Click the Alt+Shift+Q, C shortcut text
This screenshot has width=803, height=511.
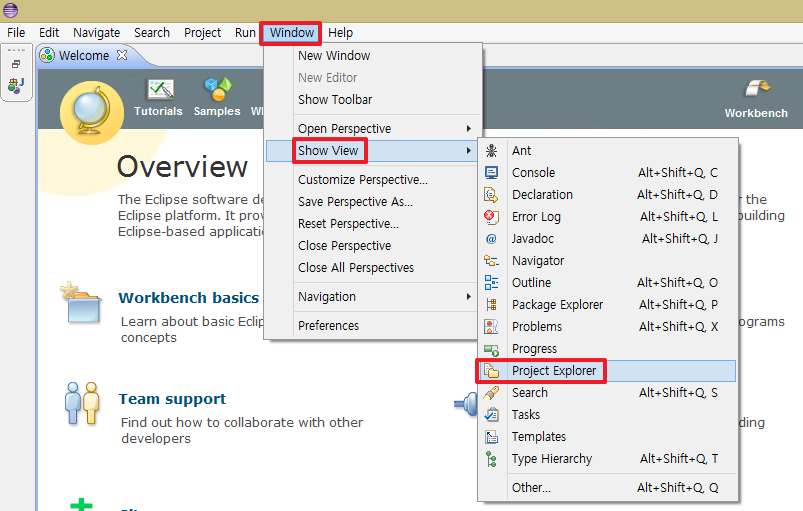click(x=678, y=173)
